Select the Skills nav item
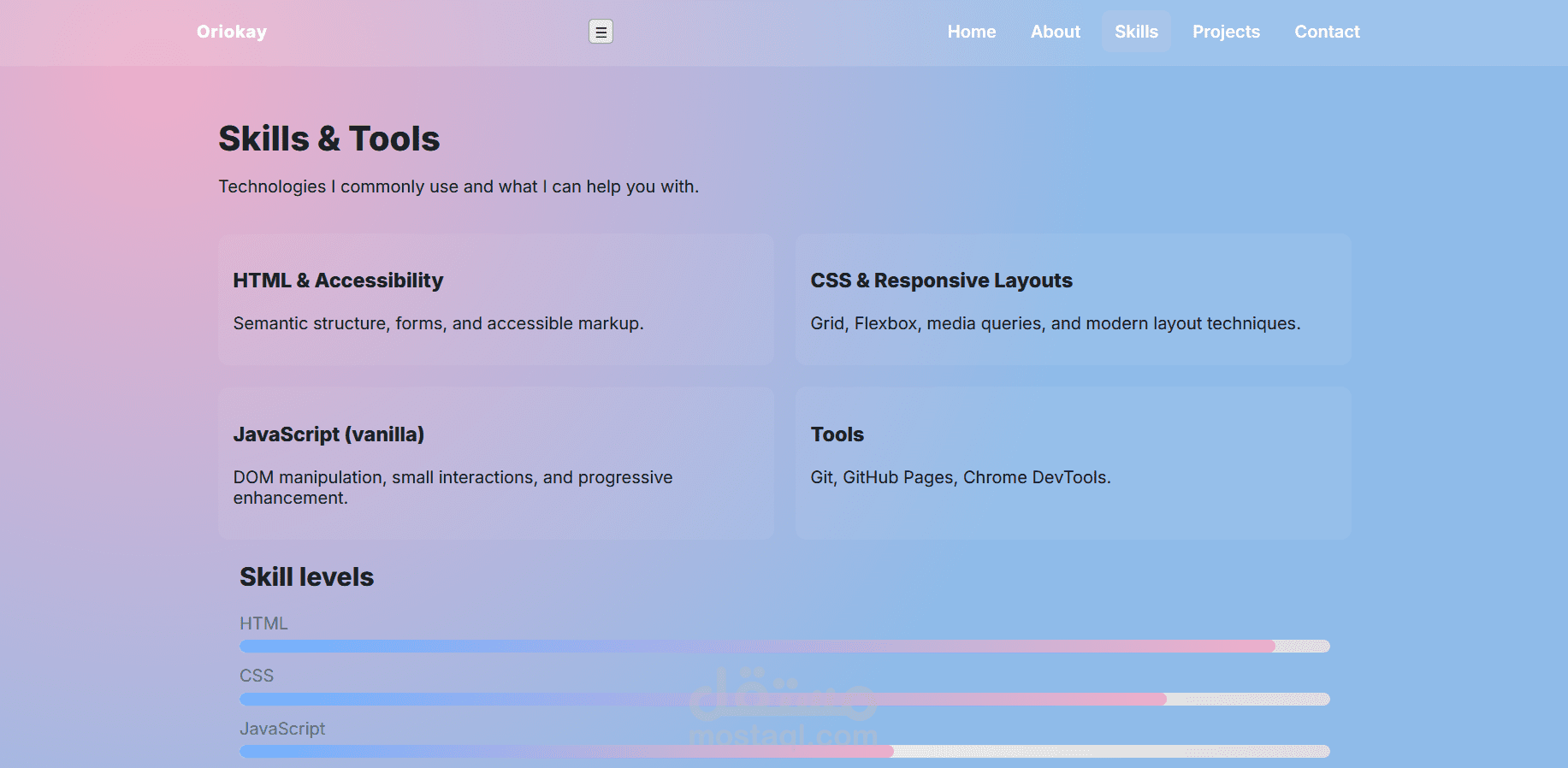Screen dimensions: 1568x768 point(1136,32)
